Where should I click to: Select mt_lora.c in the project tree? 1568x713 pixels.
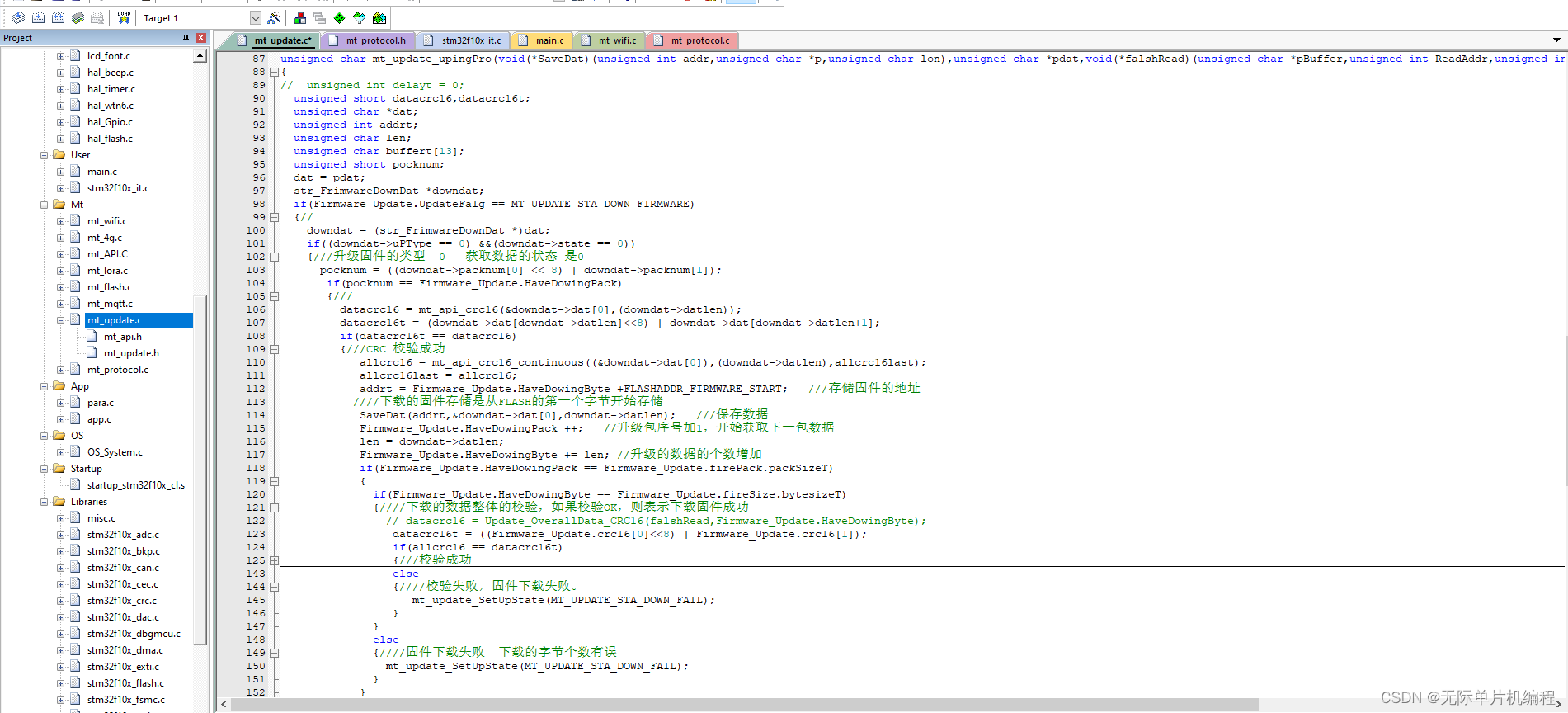(x=108, y=271)
